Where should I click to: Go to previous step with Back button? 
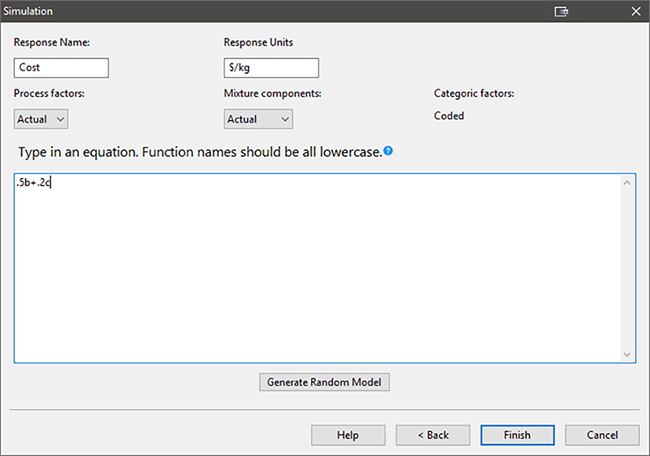coord(432,435)
